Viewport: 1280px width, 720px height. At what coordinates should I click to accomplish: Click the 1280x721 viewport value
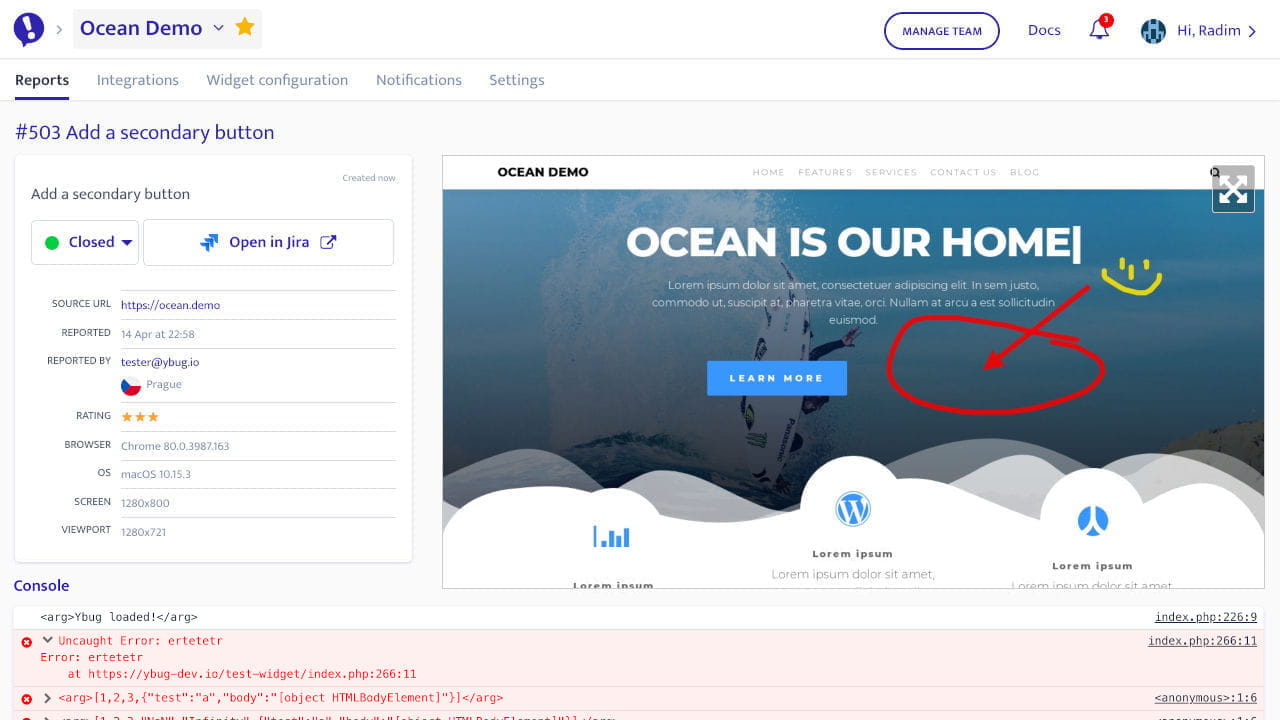click(144, 532)
